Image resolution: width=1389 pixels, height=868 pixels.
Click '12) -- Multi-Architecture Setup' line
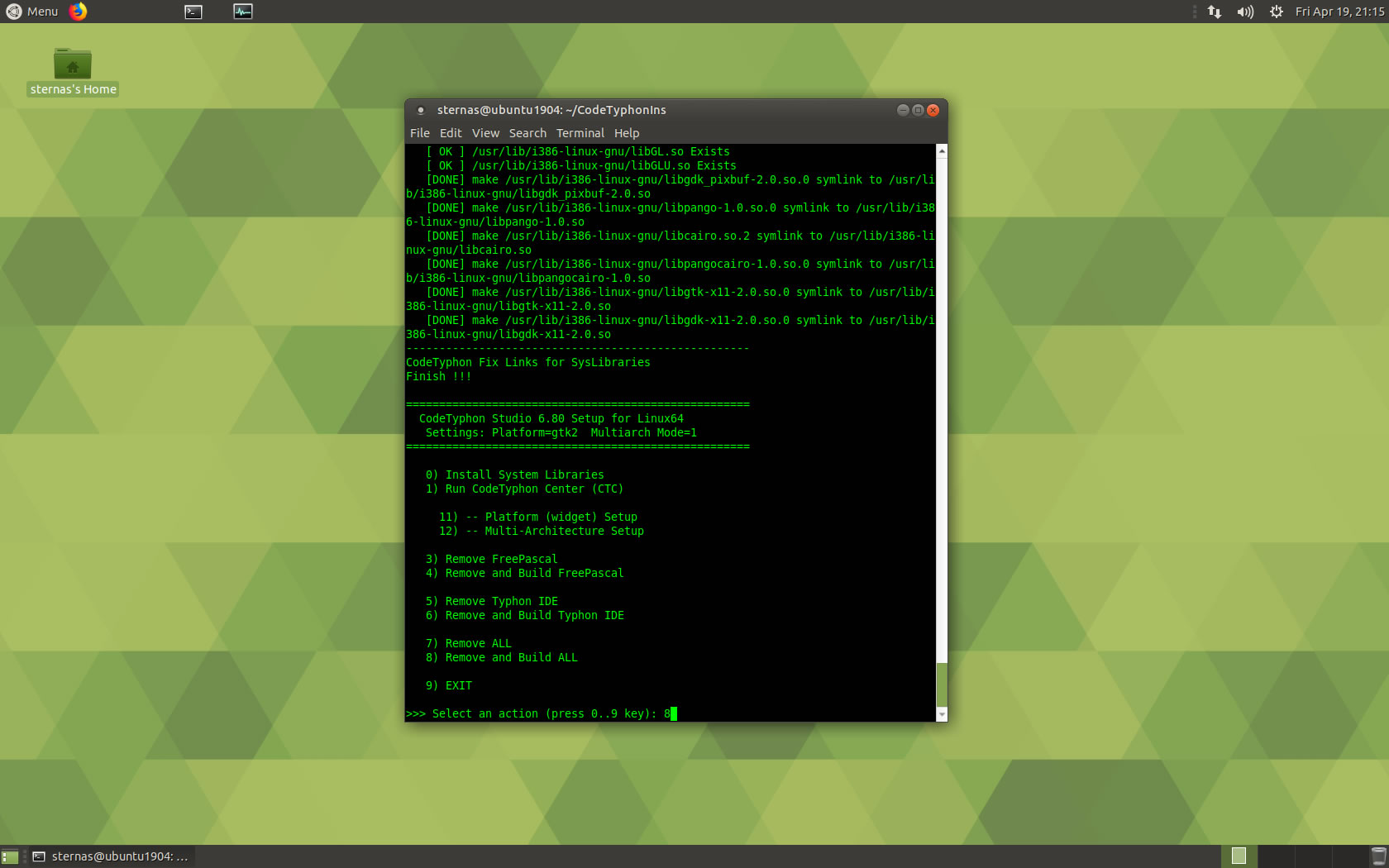tap(542, 532)
